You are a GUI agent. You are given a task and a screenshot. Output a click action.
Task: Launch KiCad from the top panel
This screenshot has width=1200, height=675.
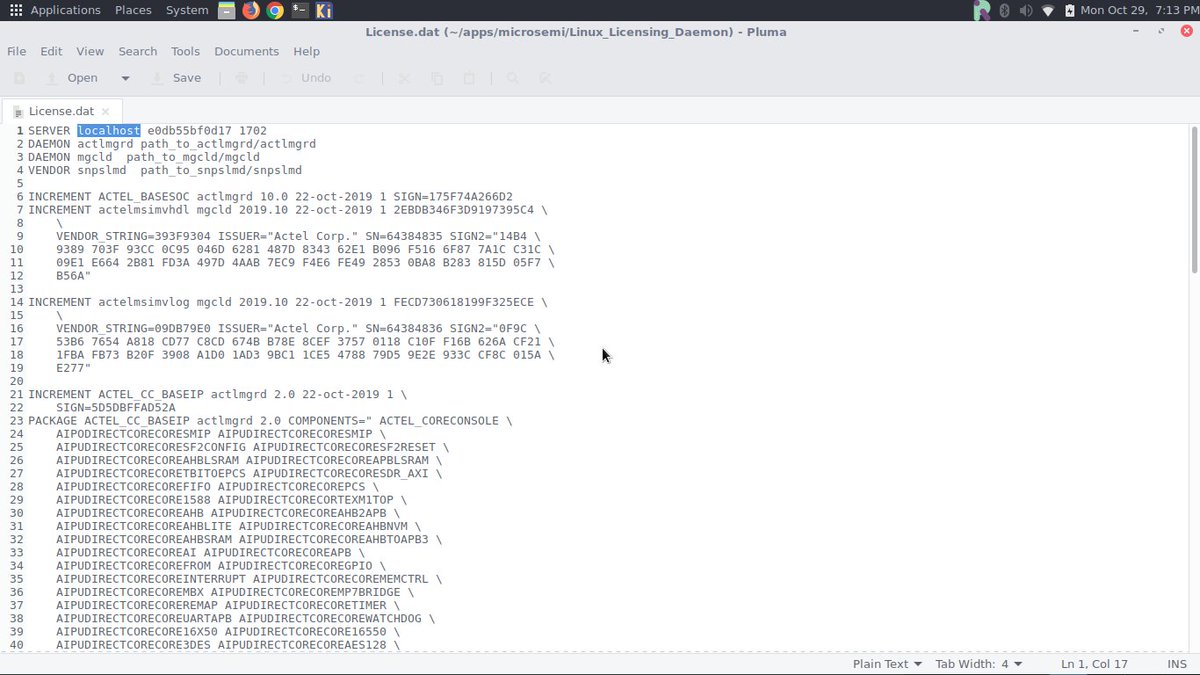click(x=324, y=10)
